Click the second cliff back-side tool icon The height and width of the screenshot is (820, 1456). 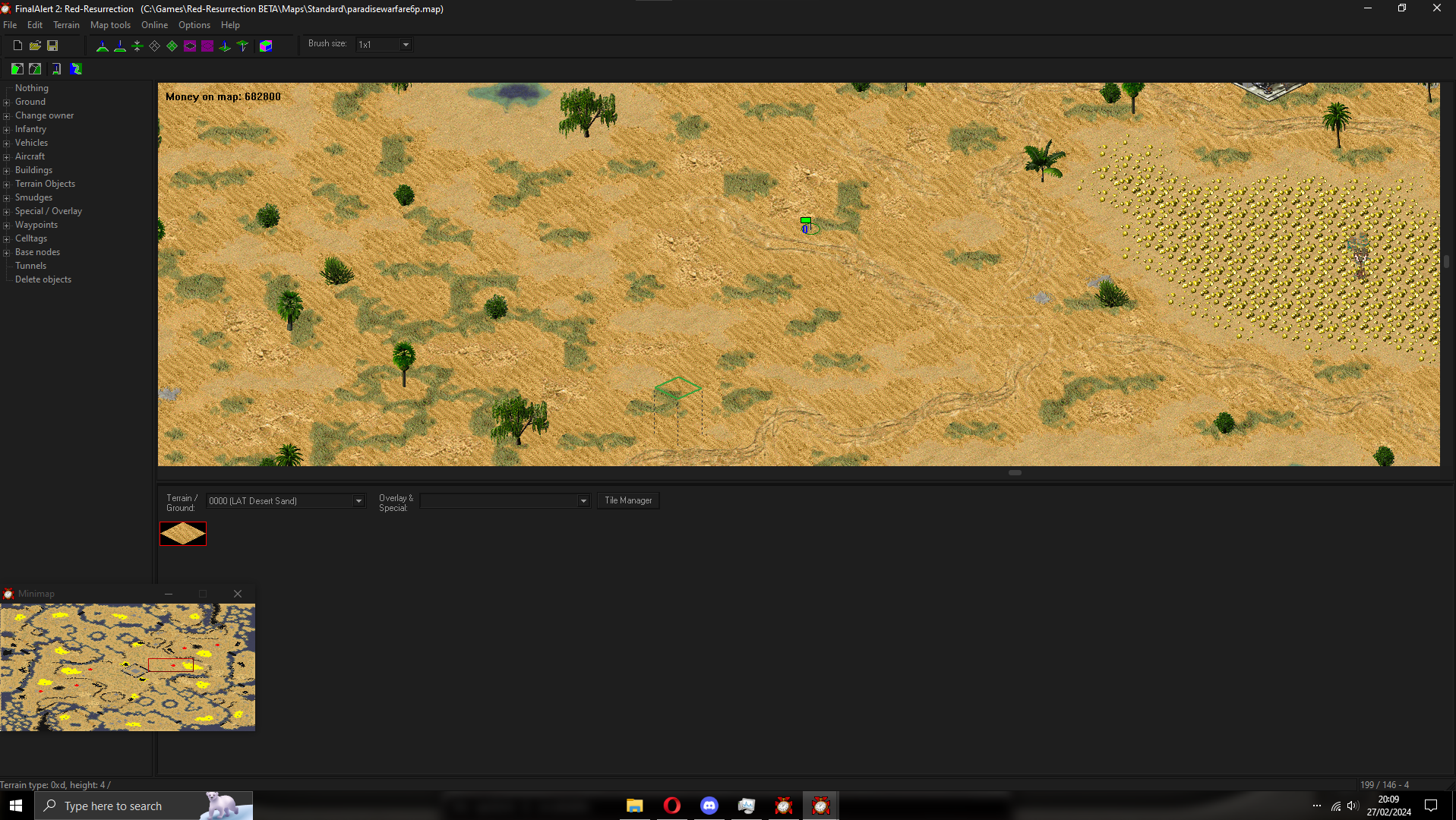click(35, 69)
